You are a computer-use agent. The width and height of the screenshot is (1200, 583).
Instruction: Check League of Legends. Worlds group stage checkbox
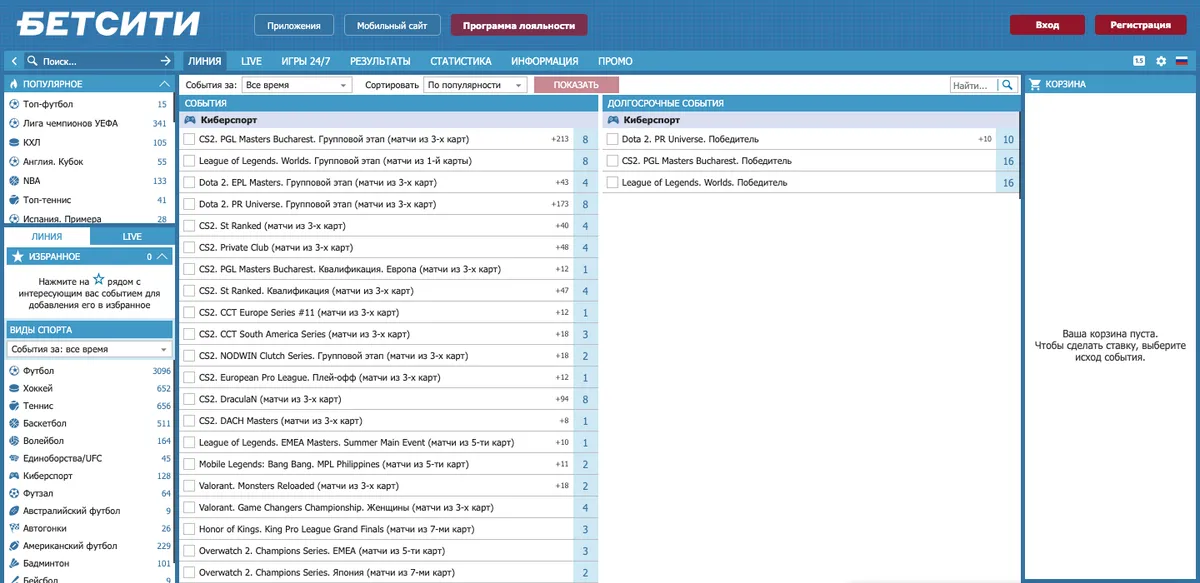(x=189, y=161)
